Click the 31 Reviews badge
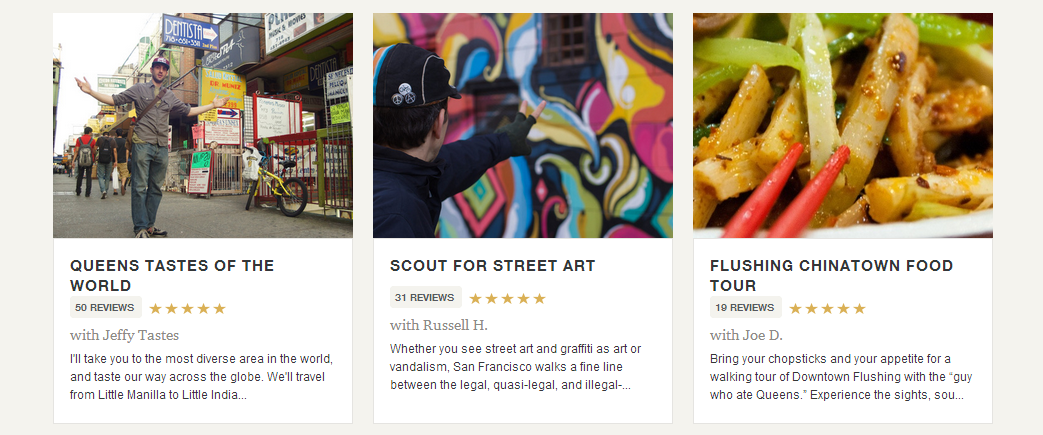Screen dimensions: 1043x435 pos(425,298)
